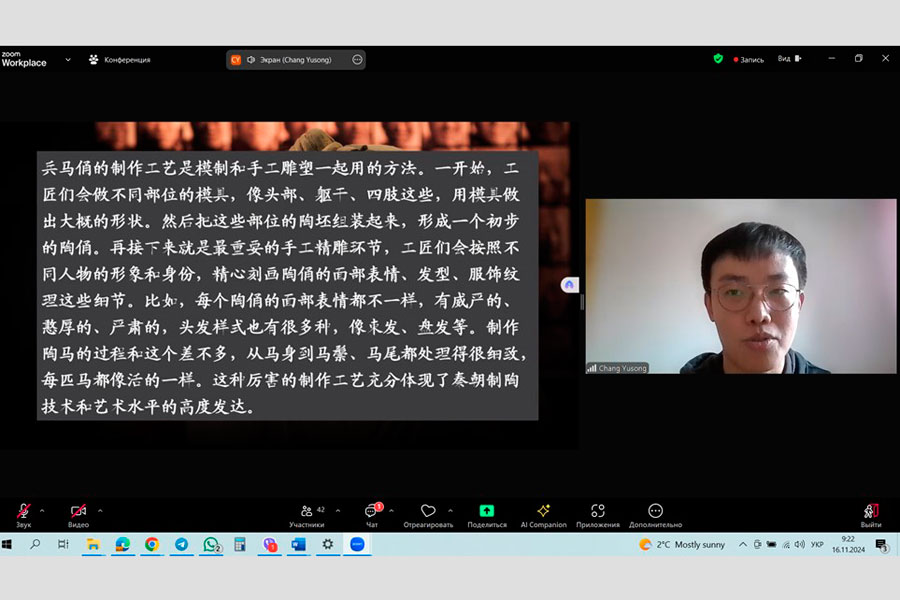The width and height of the screenshot is (900, 600).
Task: Open notification center icon
Action: point(882,545)
